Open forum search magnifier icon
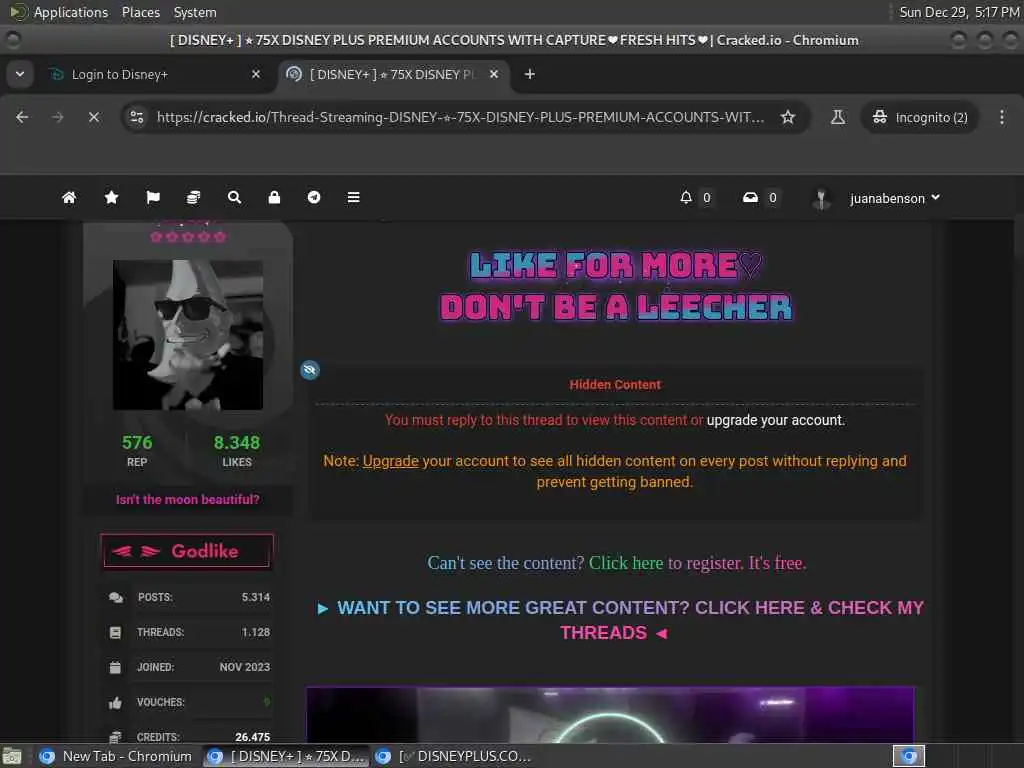Image resolution: width=1024 pixels, height=768 pixels. [x=234, y=197]
